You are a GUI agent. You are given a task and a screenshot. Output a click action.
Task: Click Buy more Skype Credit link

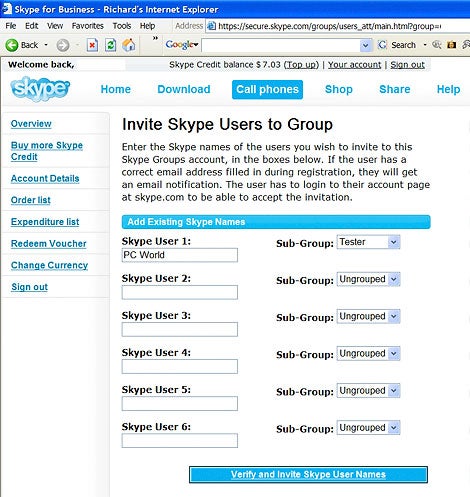pos(47,151)
